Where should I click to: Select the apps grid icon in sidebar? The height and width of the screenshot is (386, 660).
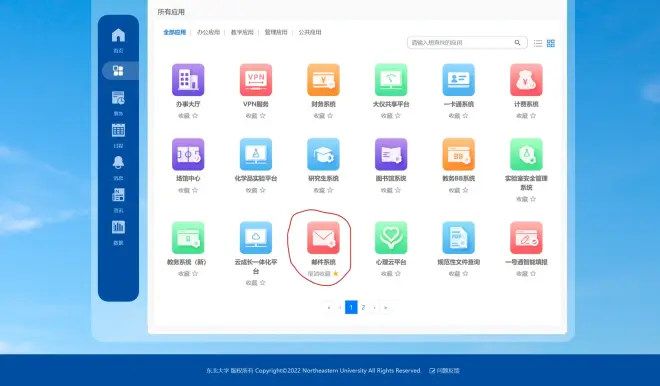tap(118, 71)
